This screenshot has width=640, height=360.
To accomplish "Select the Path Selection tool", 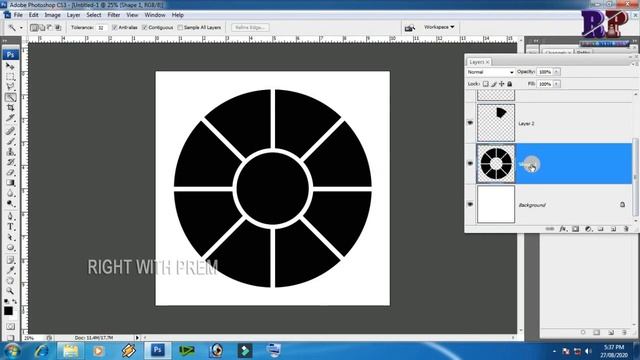I will [x=10, y=237].
